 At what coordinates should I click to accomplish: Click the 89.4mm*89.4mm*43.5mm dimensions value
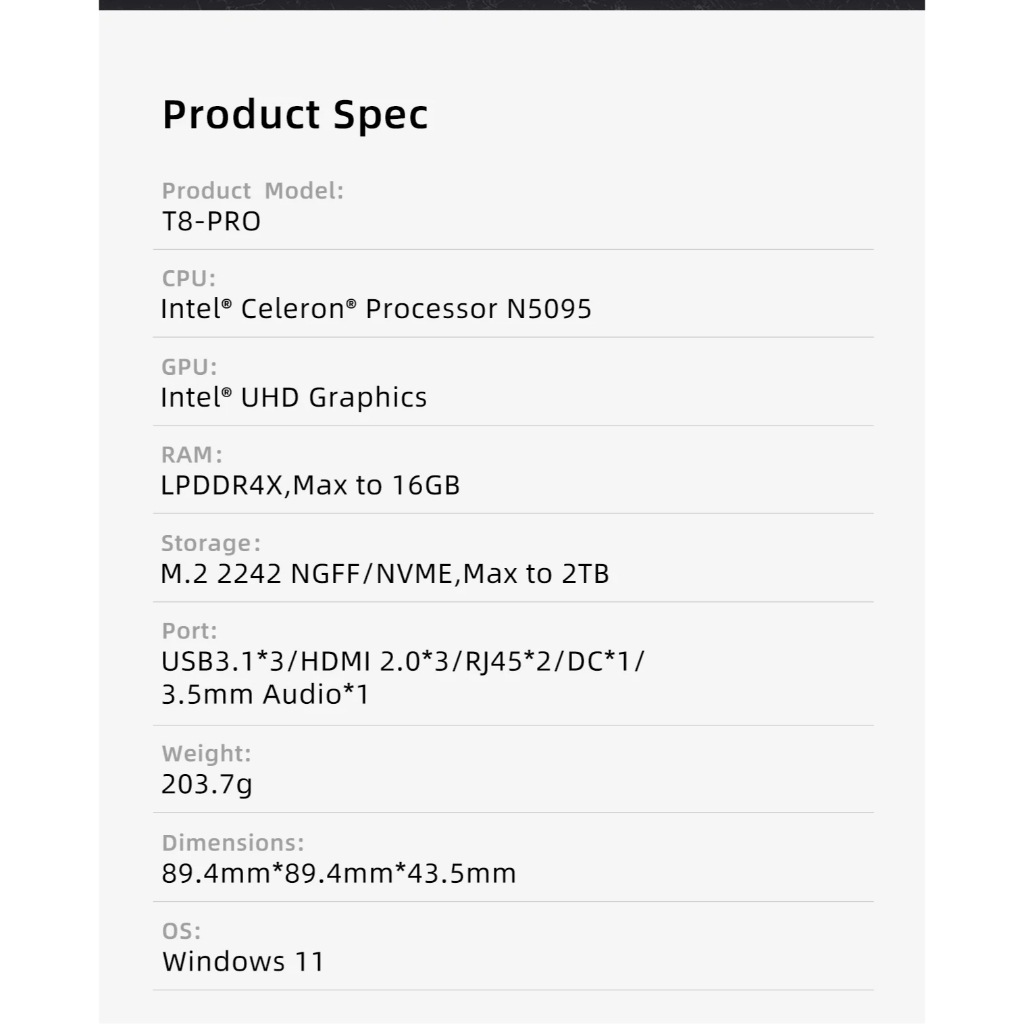(x=339, y=874)
